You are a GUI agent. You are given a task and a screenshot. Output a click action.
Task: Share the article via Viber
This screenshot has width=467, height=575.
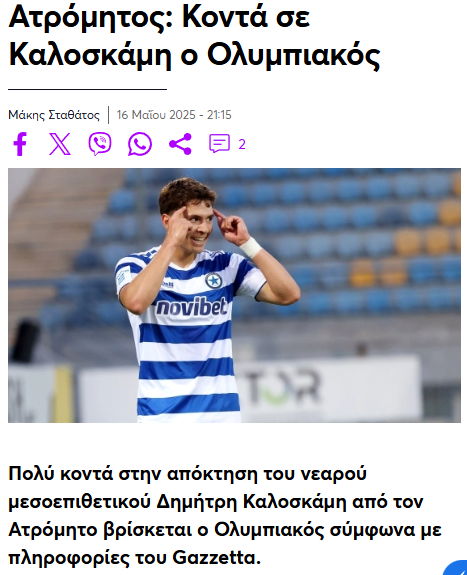pyautogui.click(x=100, y=144)
